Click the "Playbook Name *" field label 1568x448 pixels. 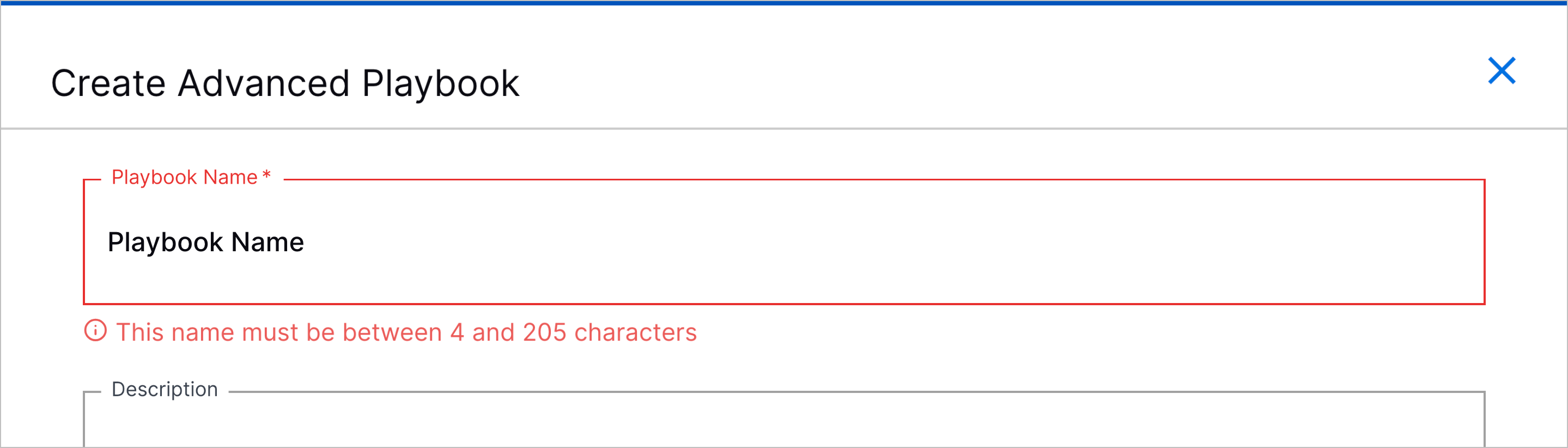189,176
